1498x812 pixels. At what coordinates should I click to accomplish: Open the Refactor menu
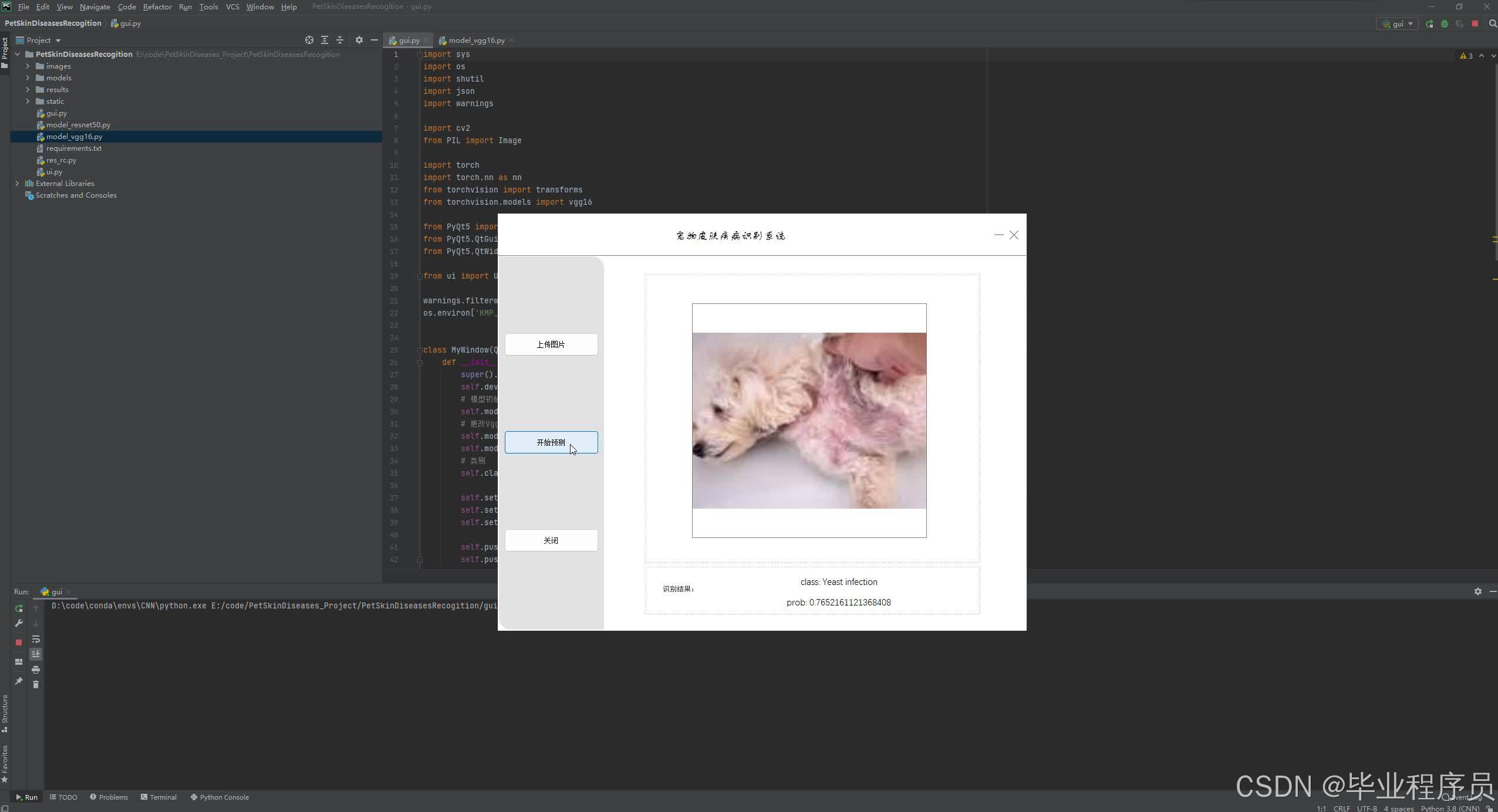[157, 7]
